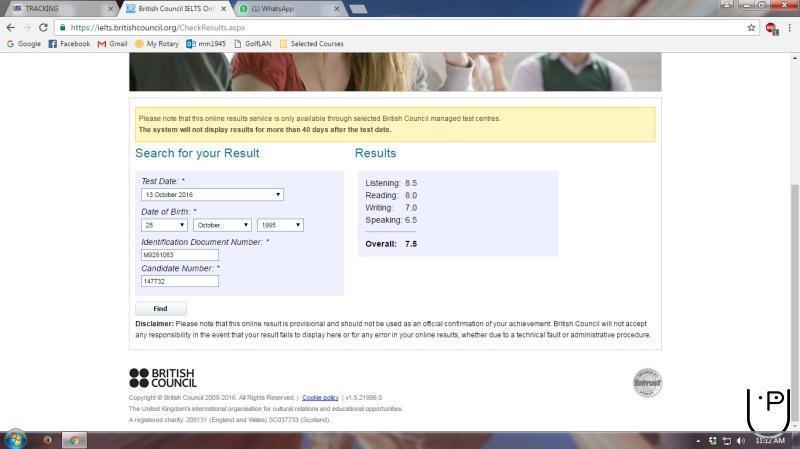
Task: Close the TRACKING tab
Action: pos(110,9)
